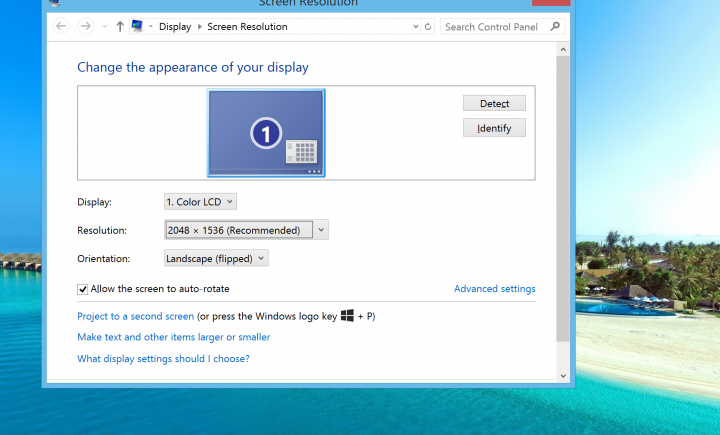
Task: Open What display settings should I choose
Action: pos(163,359)
